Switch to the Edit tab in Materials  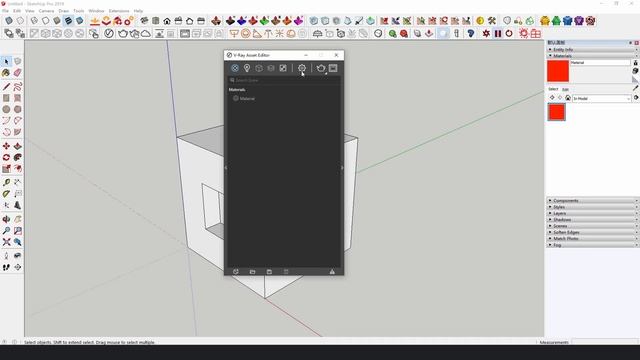[x=565, y=89]
